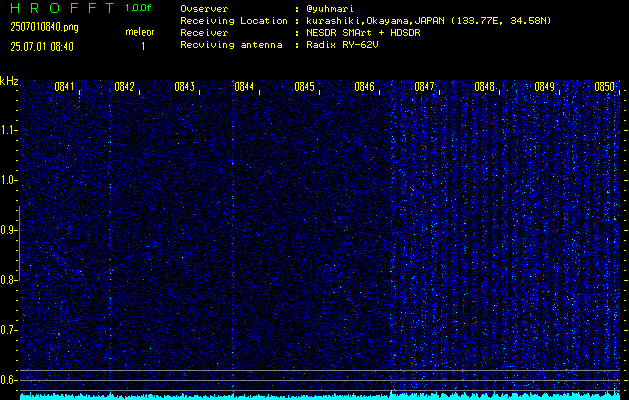Click the 0845 time marker label
The height and width of the screenshot is (400, 629).
pyautogui.click(x=304, y=87)
